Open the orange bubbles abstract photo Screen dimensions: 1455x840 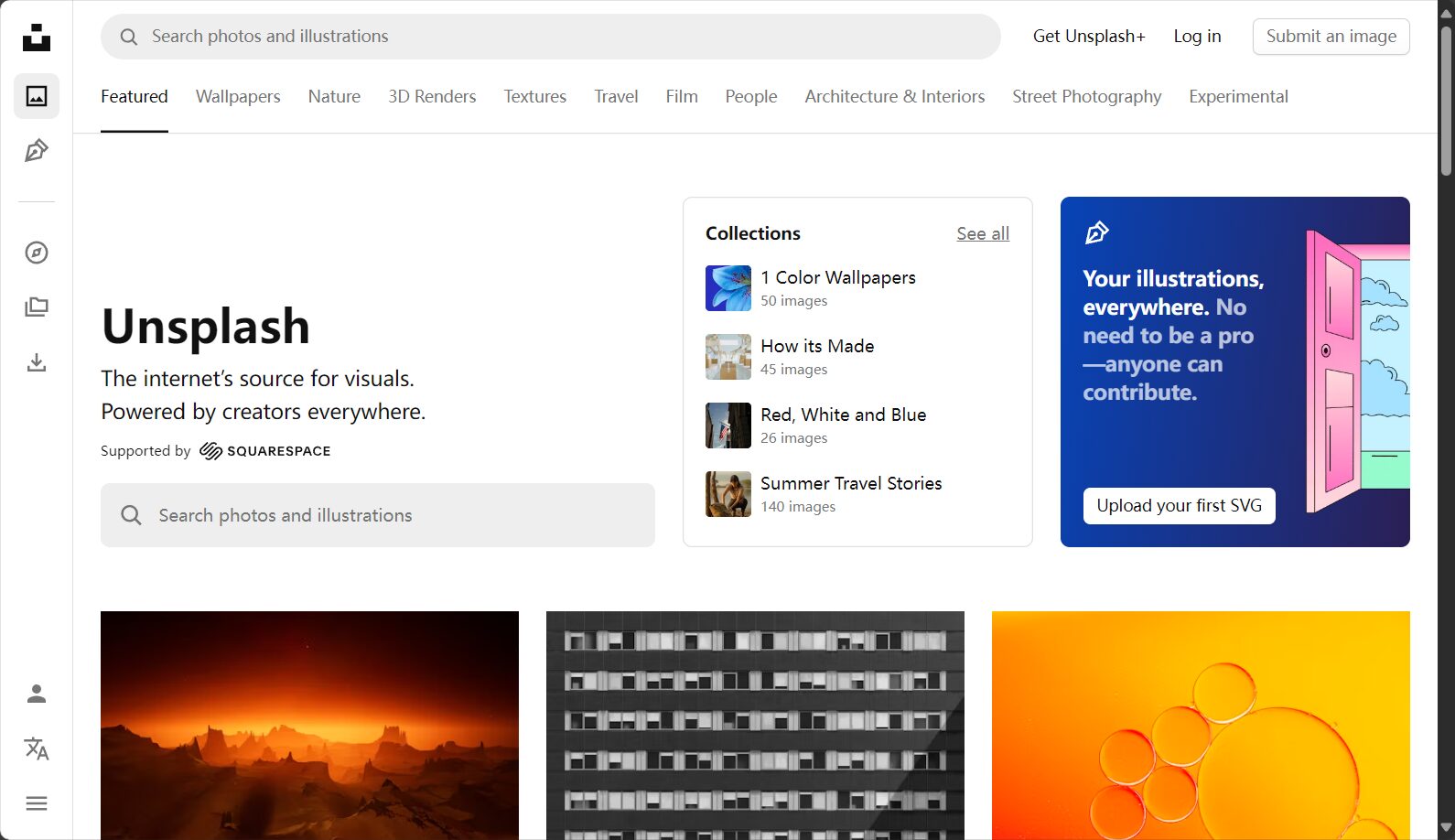[1201, 726]
